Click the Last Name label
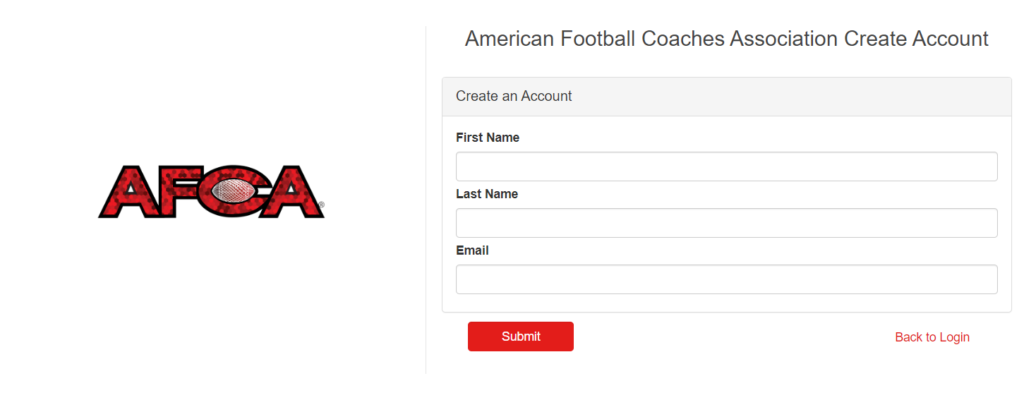This screenshot has height=400, width=1024. point(487,194)
